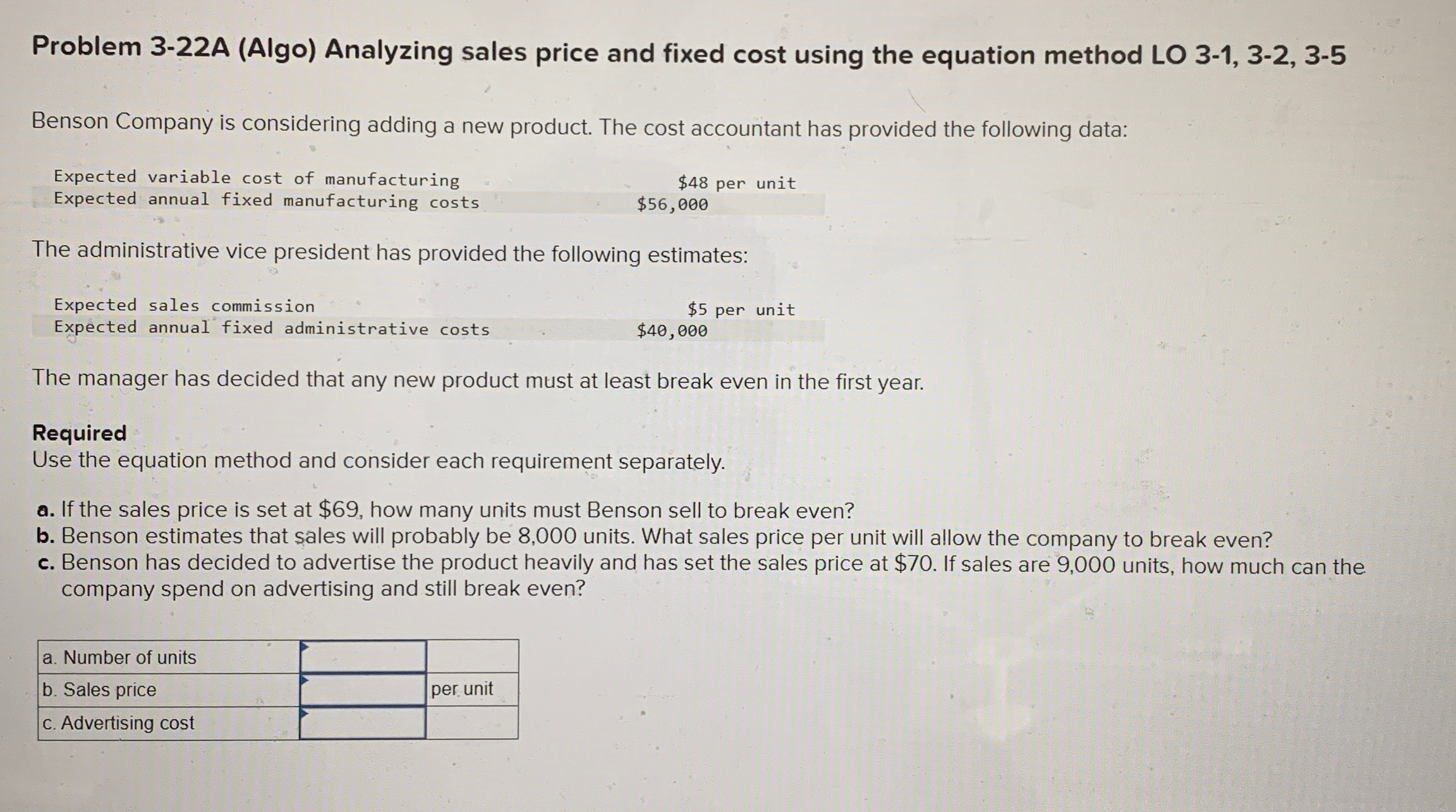Image resolution: width=1456 pixels, height=812 pixels.
Task: Select the highlighted $56,000 fixed manufacturing cost
Action: coord(672,203)
